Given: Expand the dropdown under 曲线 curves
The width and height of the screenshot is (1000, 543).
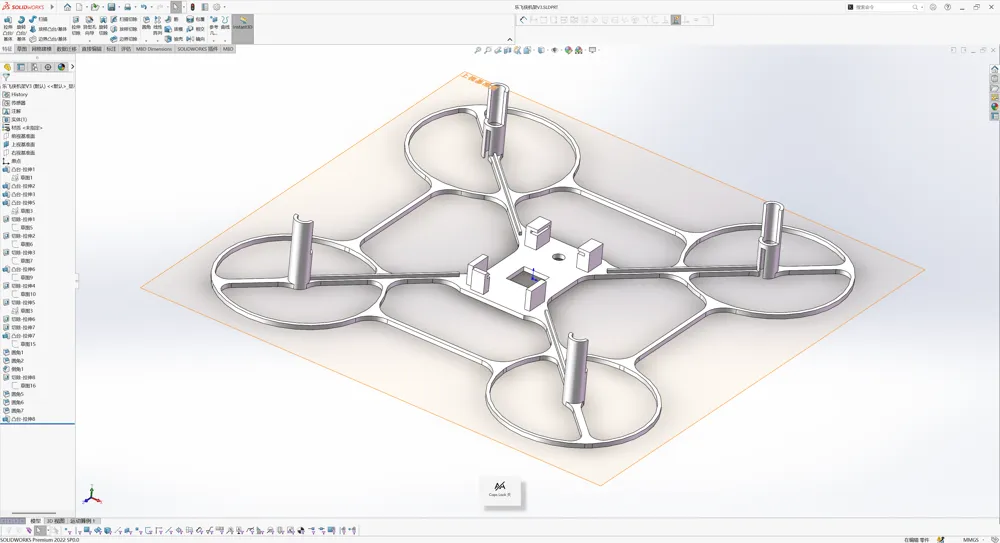Looking at the screenshot, I should point(225,40).
